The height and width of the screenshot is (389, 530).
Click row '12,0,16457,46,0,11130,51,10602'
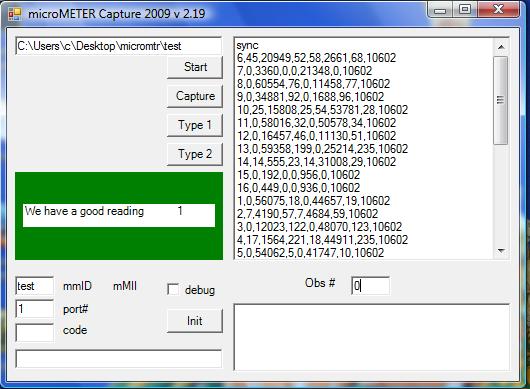(316, 136)
